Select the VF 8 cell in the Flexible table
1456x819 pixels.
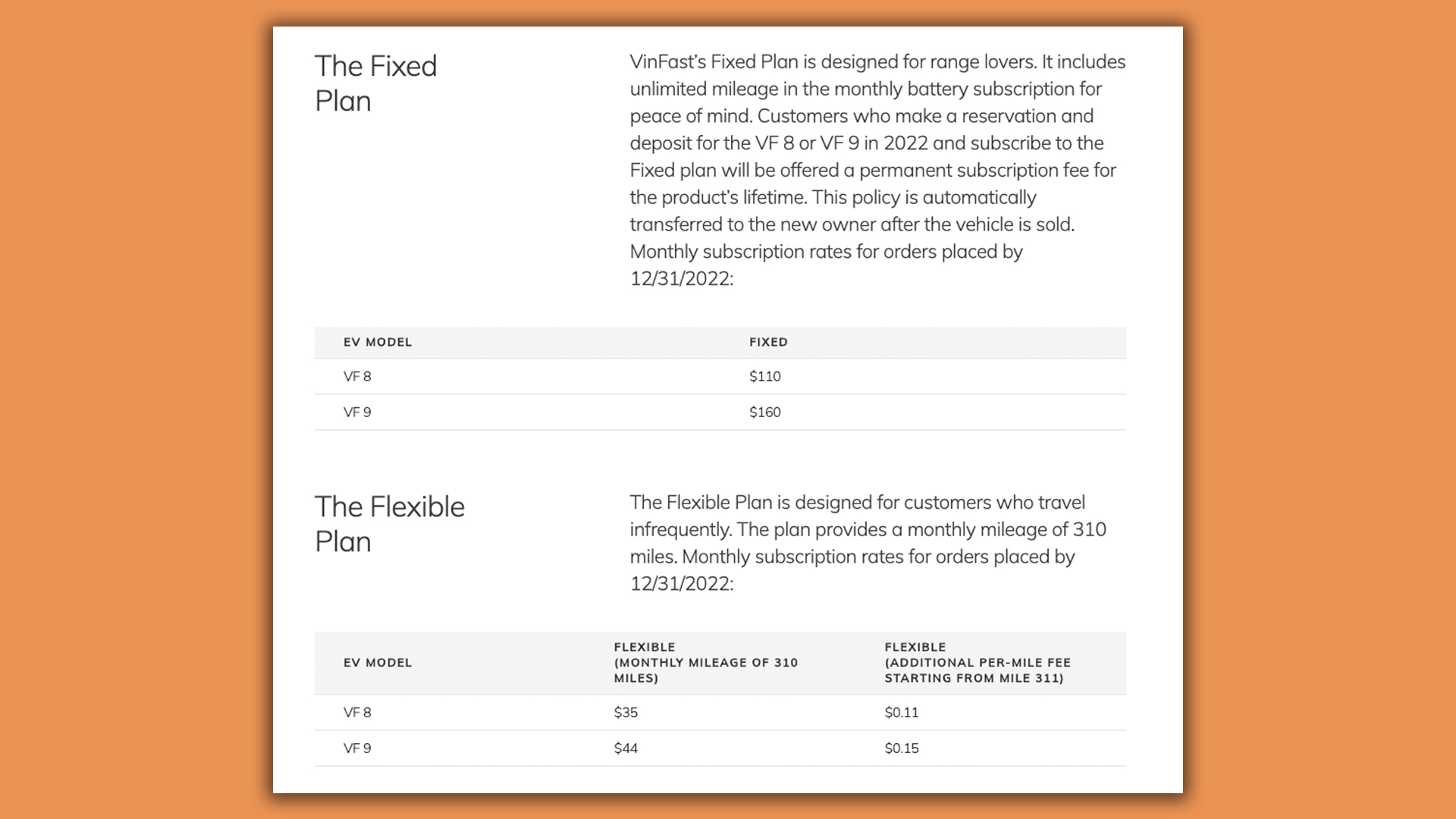357,713
